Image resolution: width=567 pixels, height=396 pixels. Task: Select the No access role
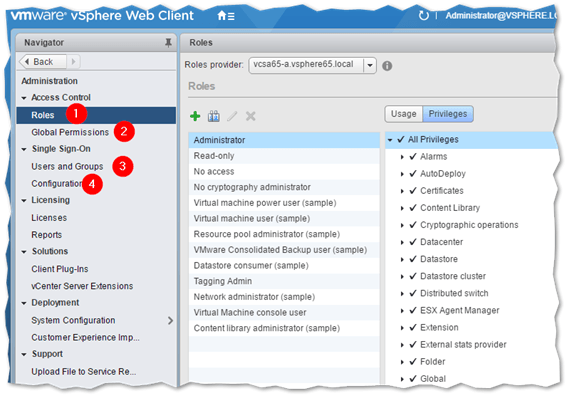284,171
